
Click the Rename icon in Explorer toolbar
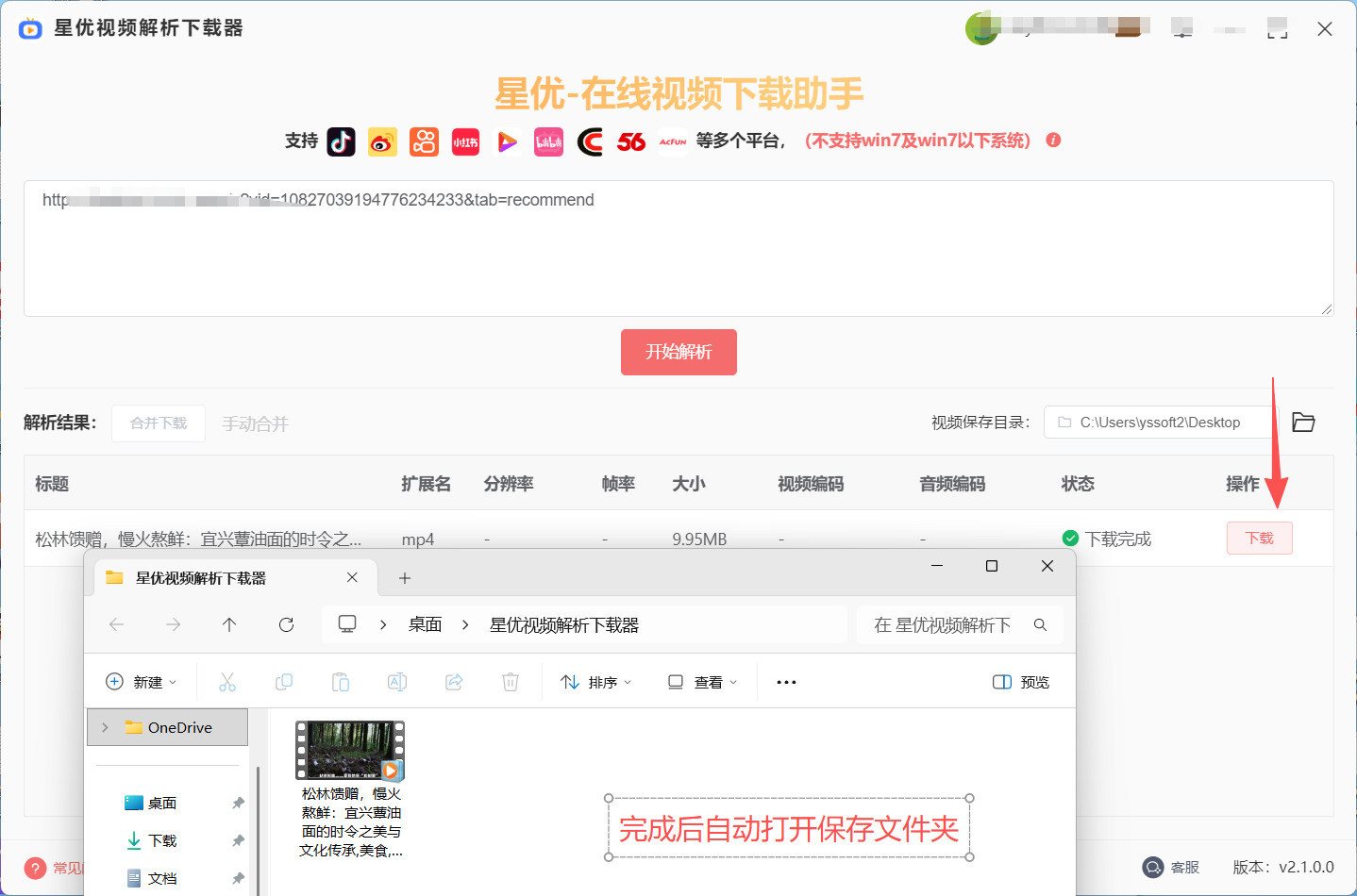coord(397,682)
